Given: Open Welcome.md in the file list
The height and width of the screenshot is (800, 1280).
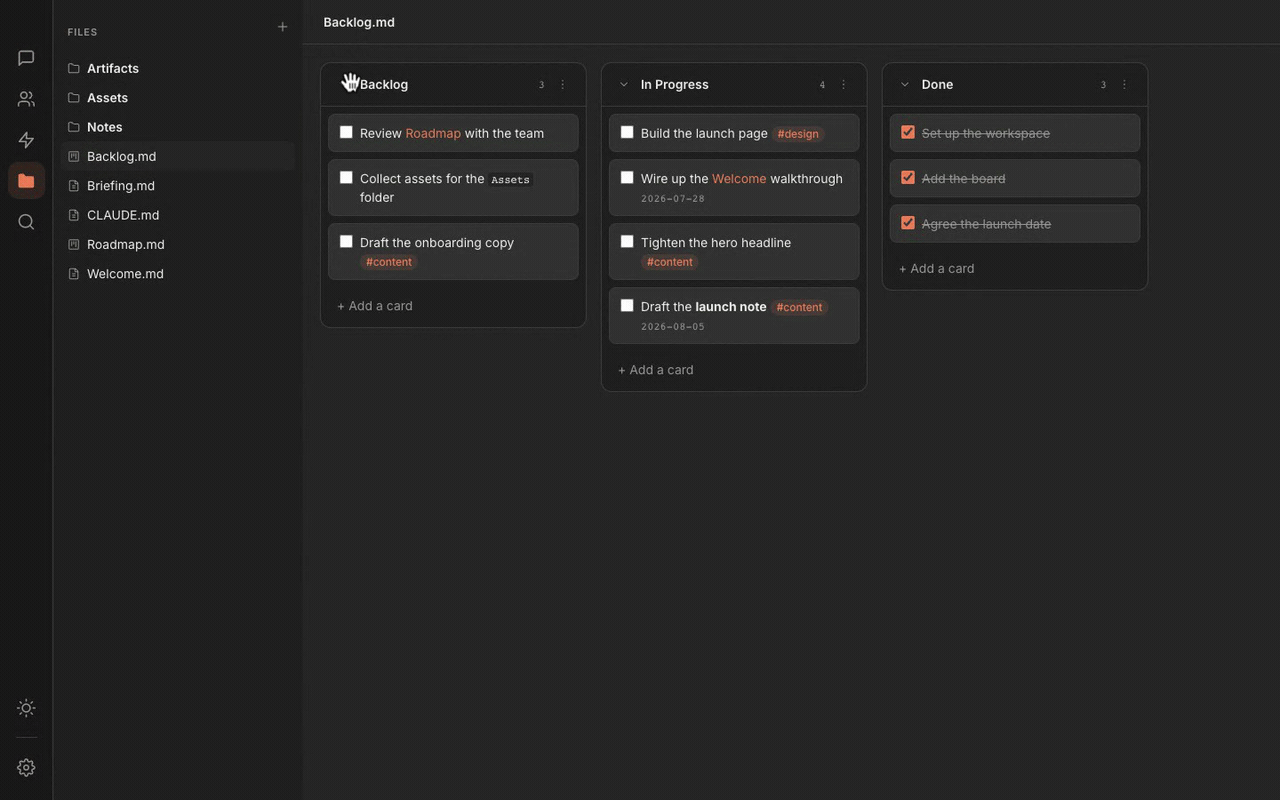Looking at the screenshot, I should pos(177,274).
